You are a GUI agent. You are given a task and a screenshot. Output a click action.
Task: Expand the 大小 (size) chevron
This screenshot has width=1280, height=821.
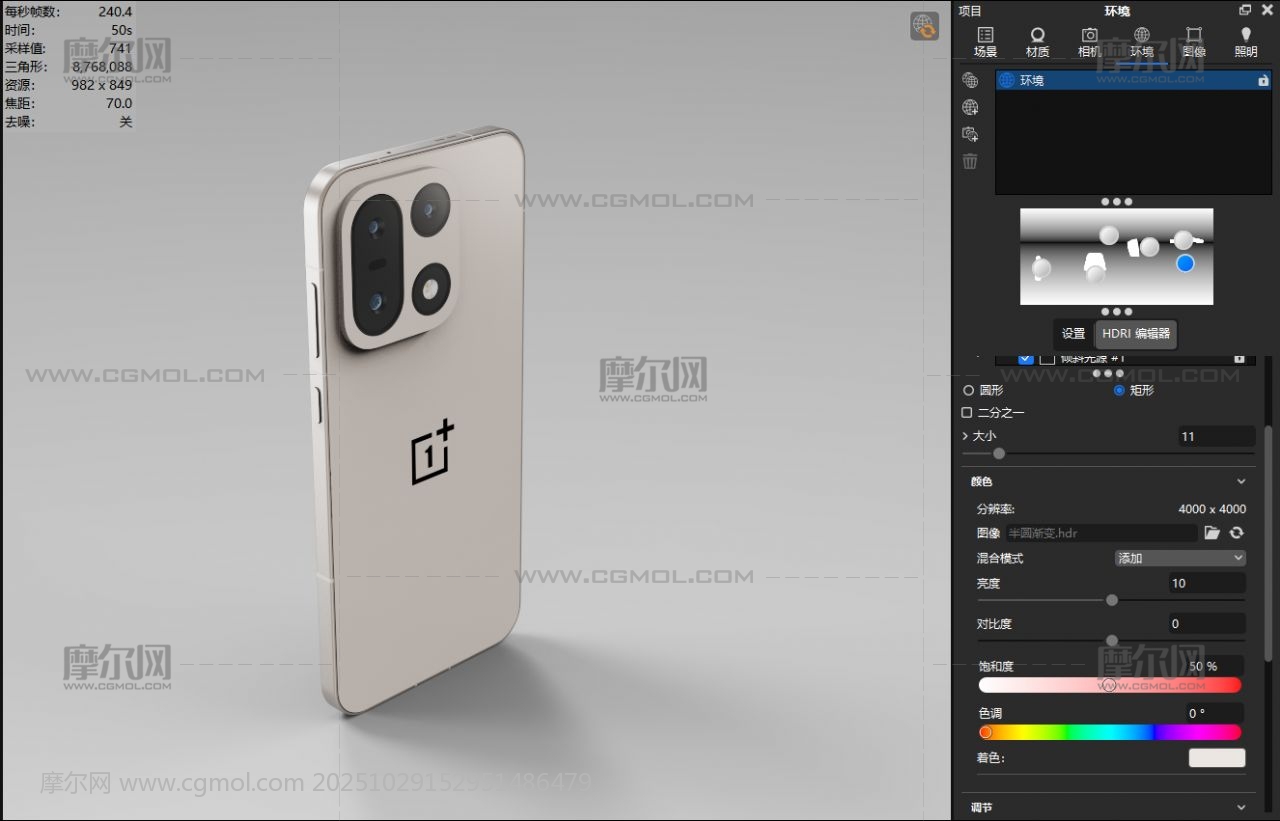pyautogui.click(x=966, y=436)
